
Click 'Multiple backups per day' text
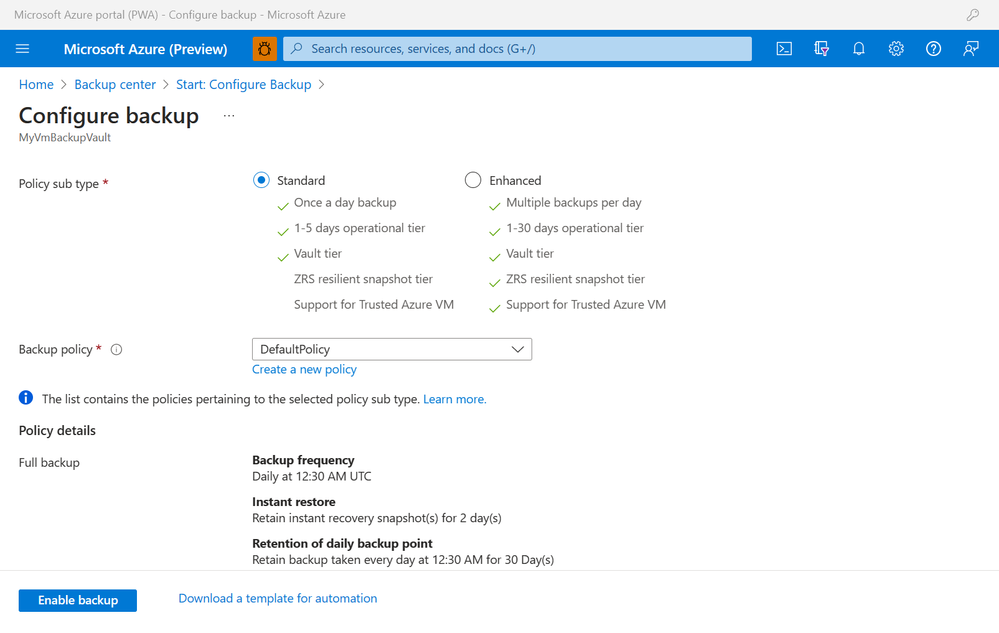coord(573,203)
